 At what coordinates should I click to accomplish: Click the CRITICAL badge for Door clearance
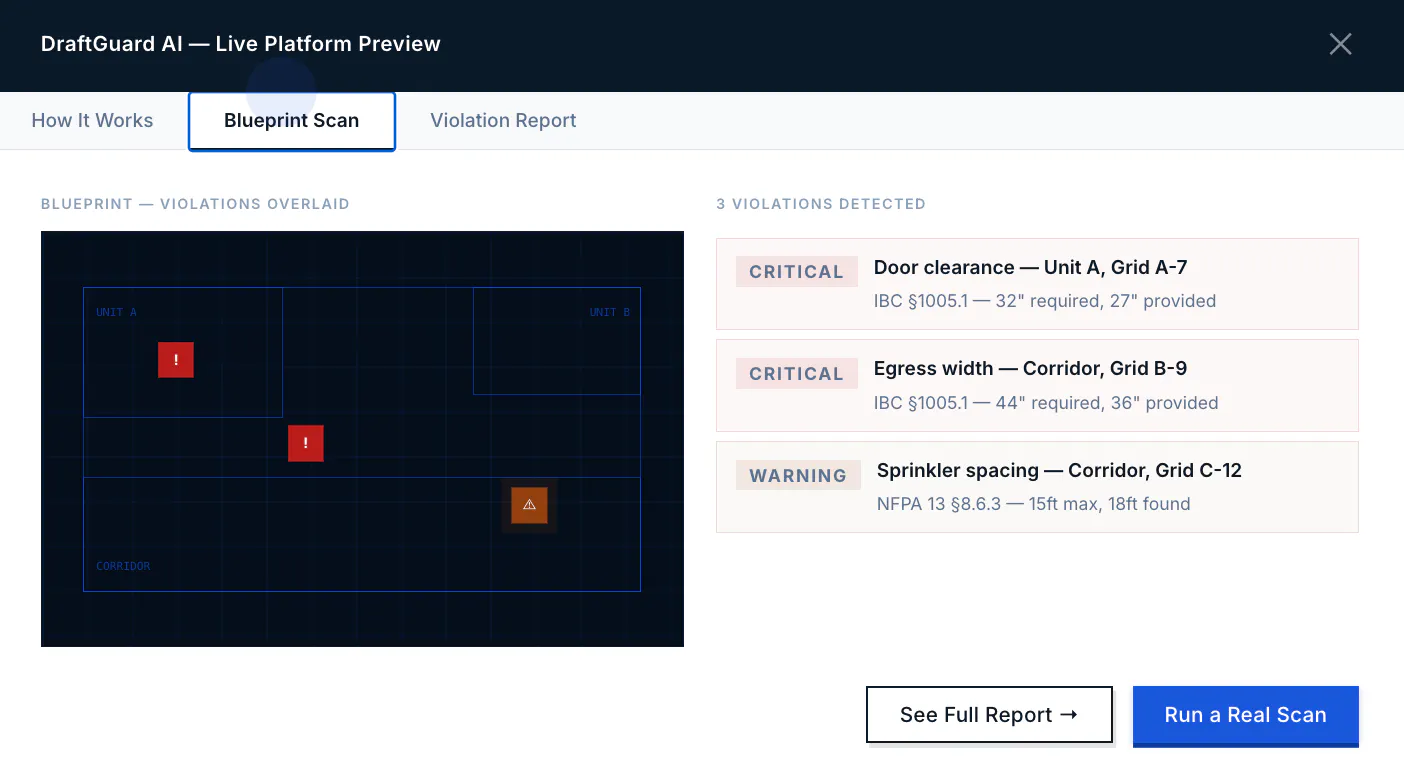pos(797,272)
